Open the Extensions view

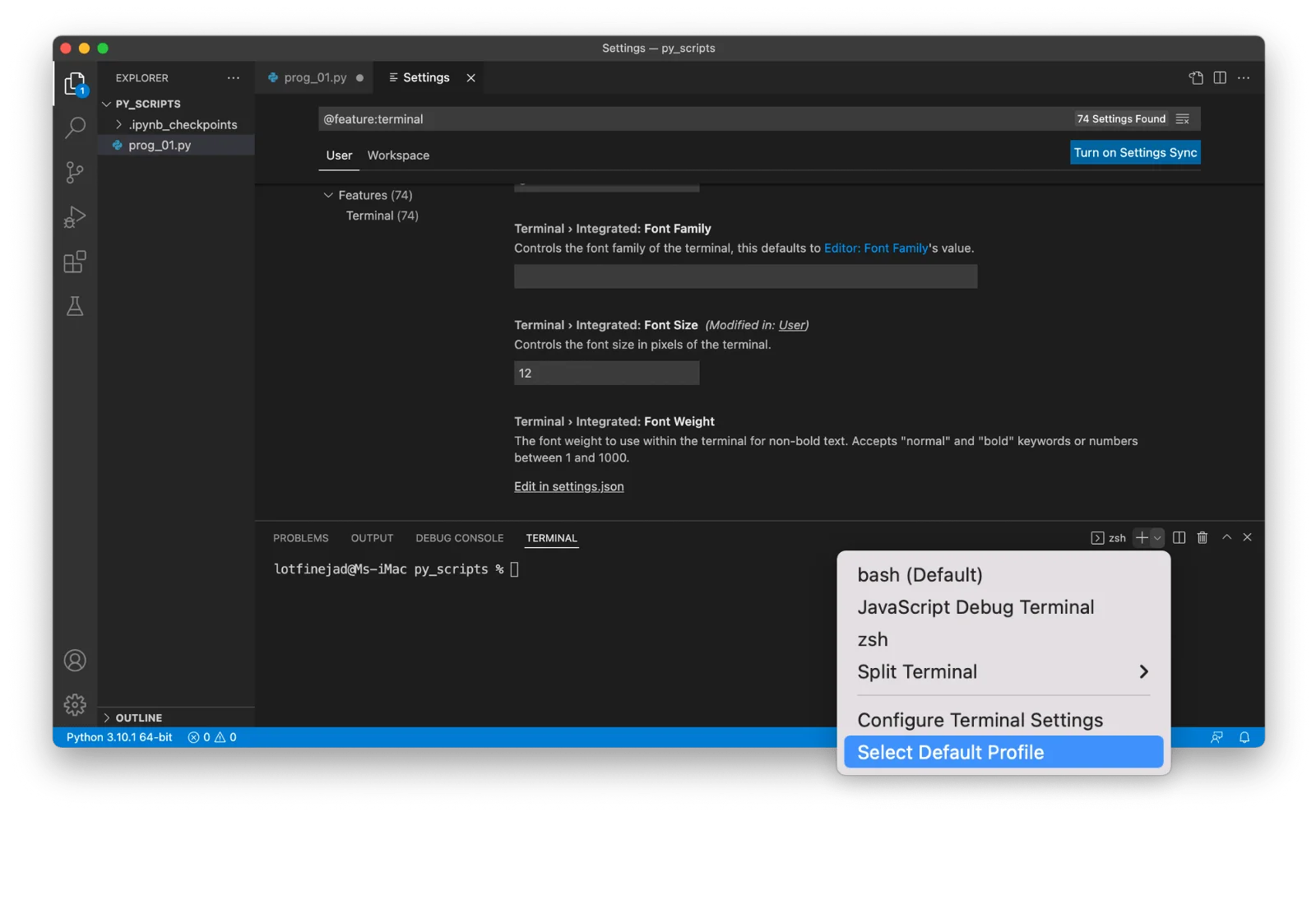coord(75,261)
